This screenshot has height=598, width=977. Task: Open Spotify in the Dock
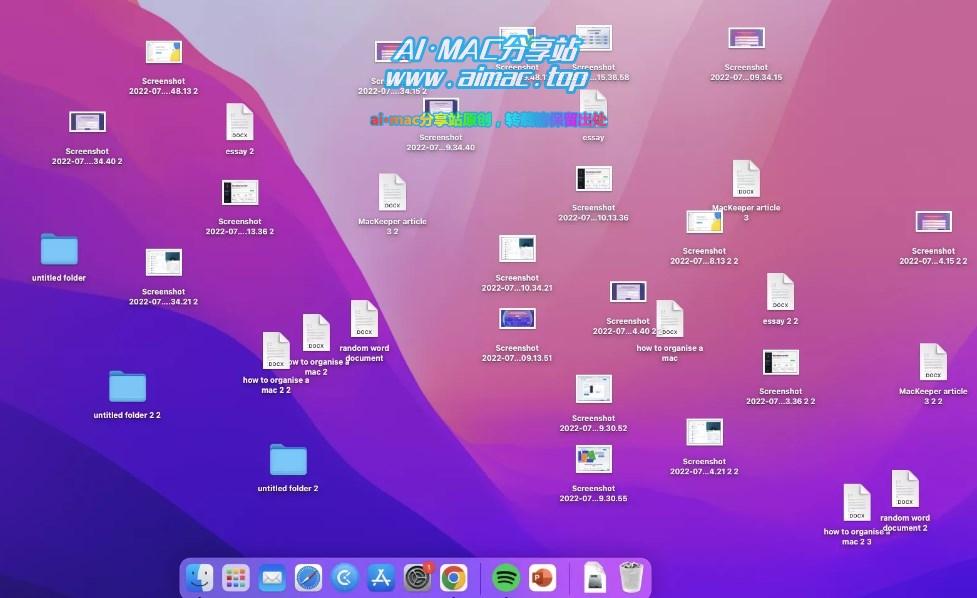pos(506,578)
